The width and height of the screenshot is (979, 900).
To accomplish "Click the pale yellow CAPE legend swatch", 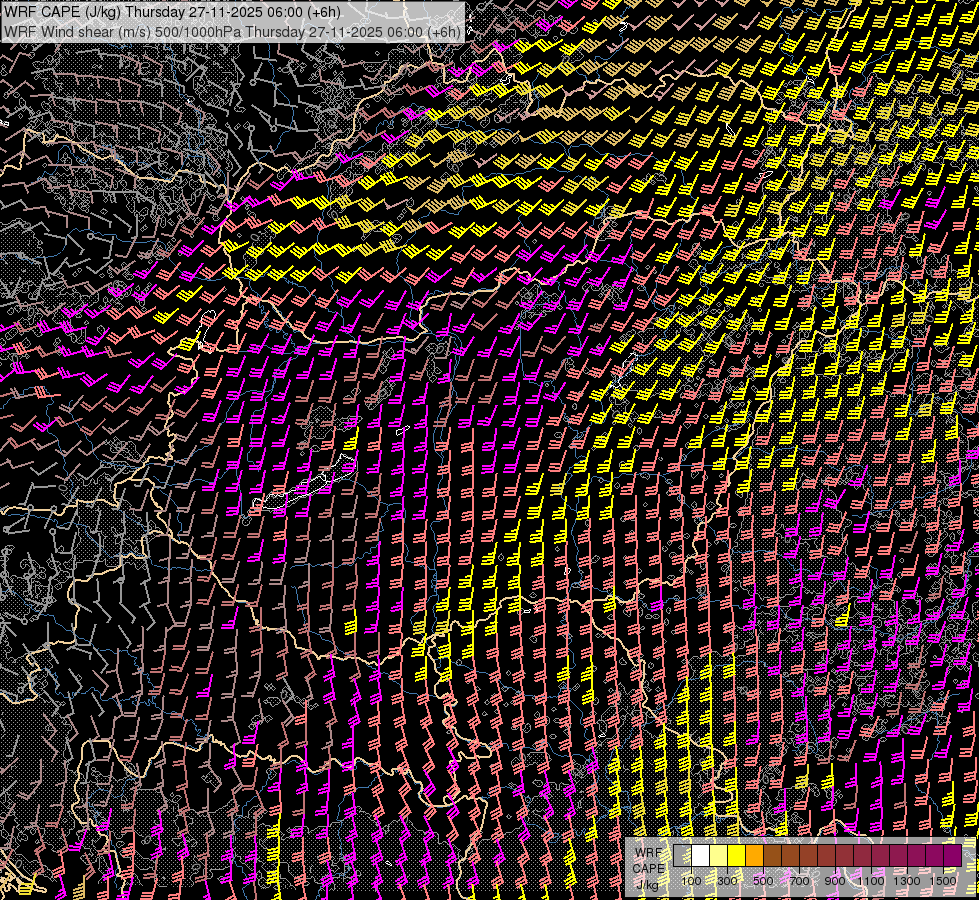I will click(719, 855).
